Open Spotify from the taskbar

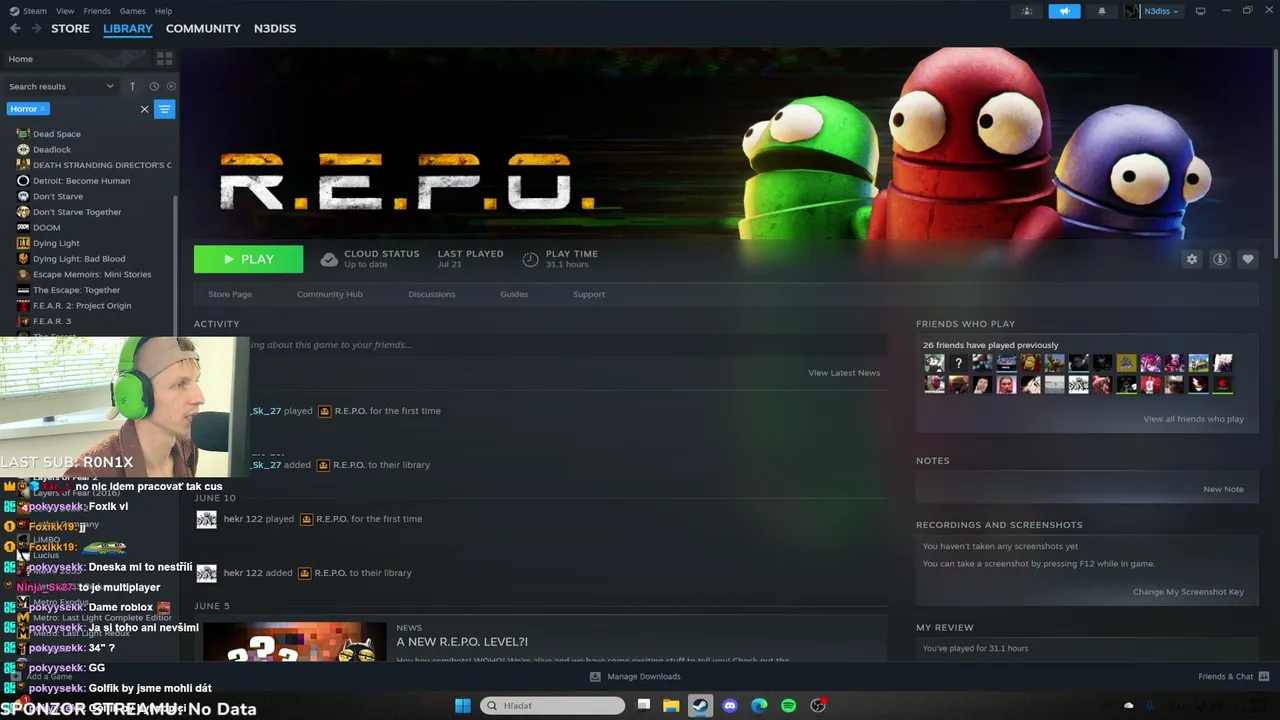tap(788, 706)
